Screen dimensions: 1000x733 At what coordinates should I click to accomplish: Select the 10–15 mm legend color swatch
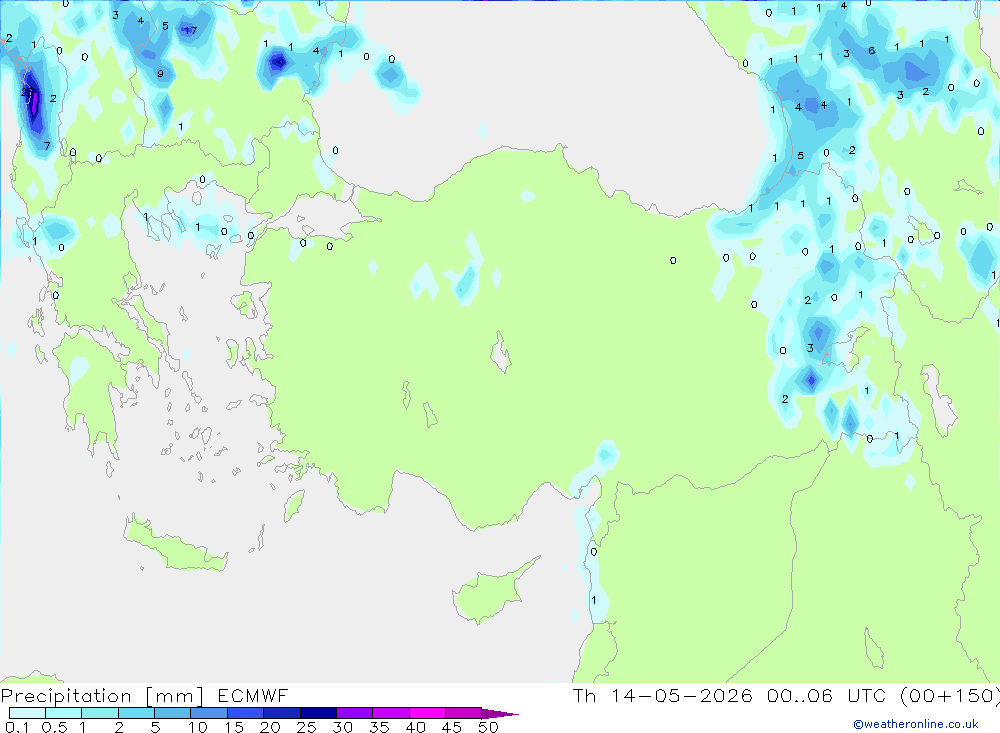[x=209, y=713]
